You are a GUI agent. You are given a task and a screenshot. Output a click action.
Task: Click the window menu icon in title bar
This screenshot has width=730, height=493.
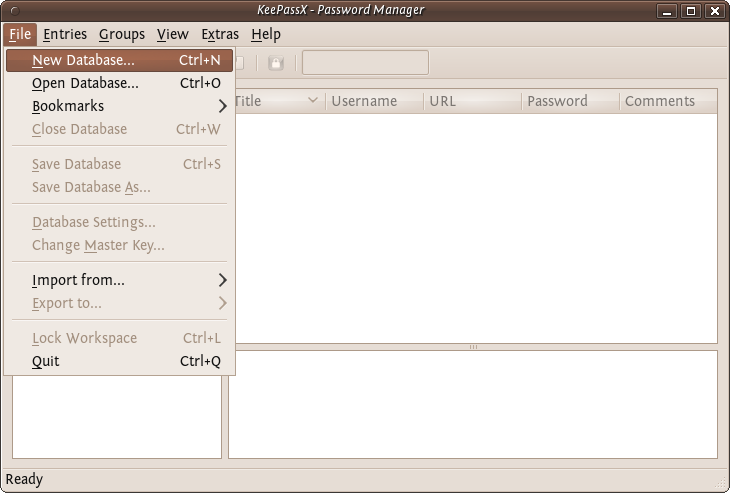13,10
